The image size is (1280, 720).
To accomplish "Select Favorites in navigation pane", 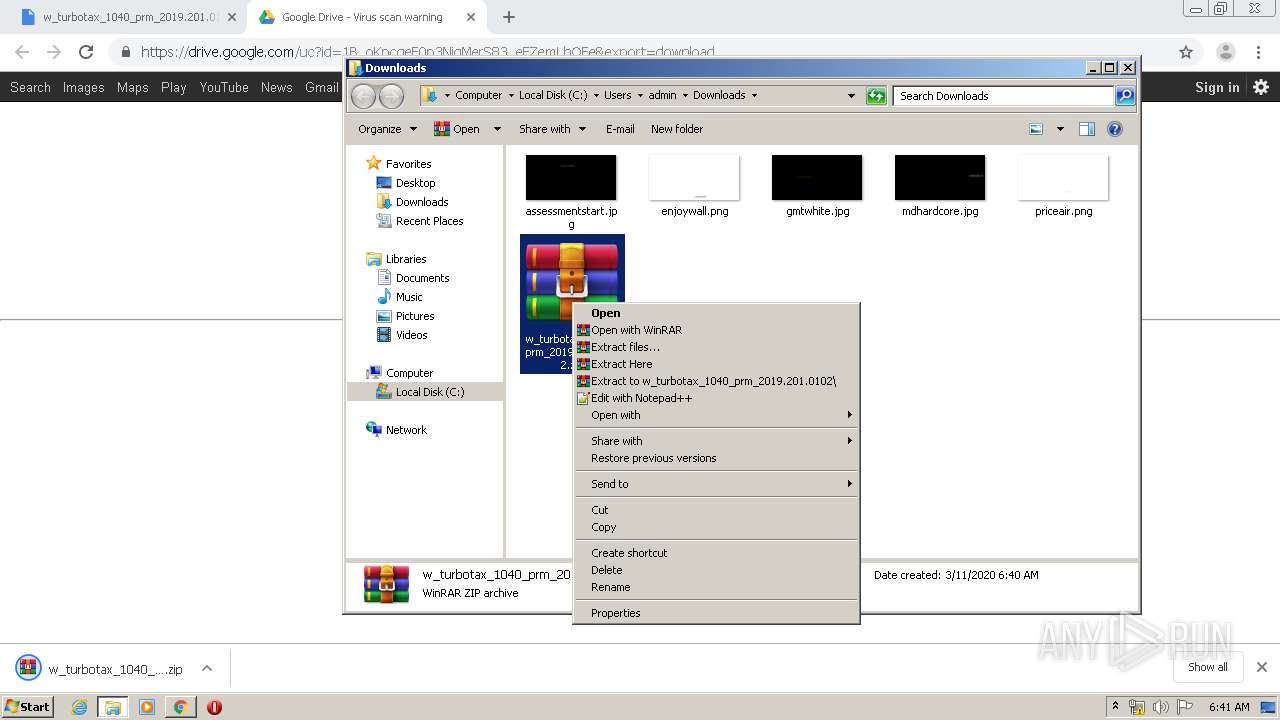I will point(398,164).
